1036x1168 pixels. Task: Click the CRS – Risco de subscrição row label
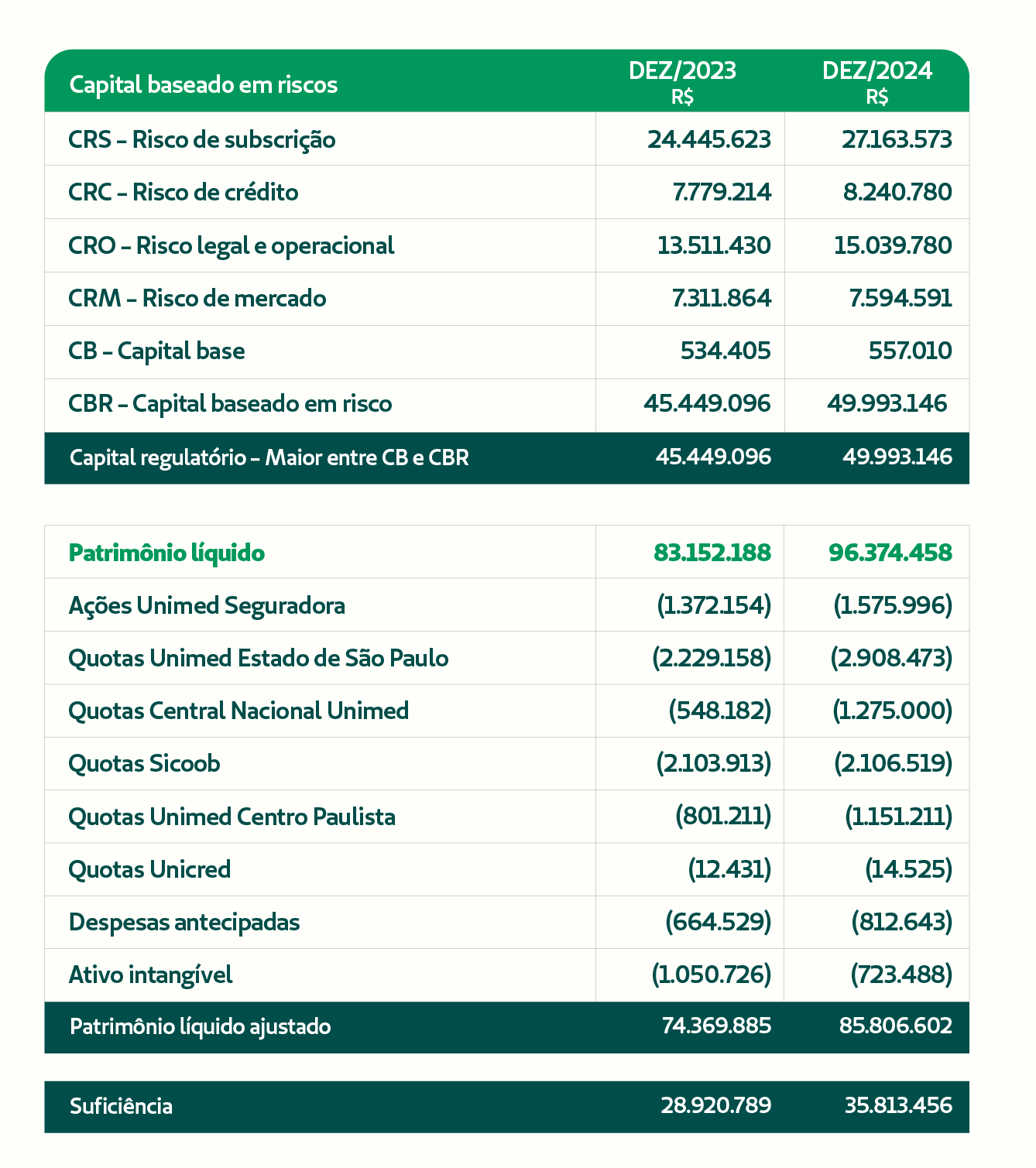coord(202,140)
